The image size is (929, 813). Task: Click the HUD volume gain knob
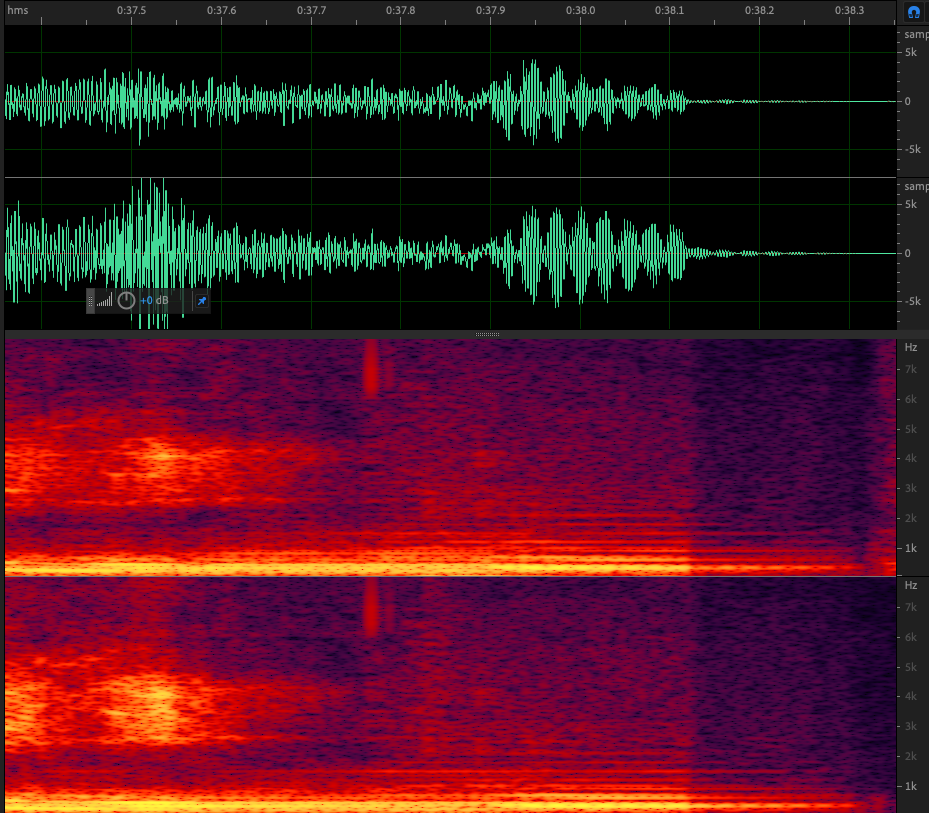(x=126, y=300)
